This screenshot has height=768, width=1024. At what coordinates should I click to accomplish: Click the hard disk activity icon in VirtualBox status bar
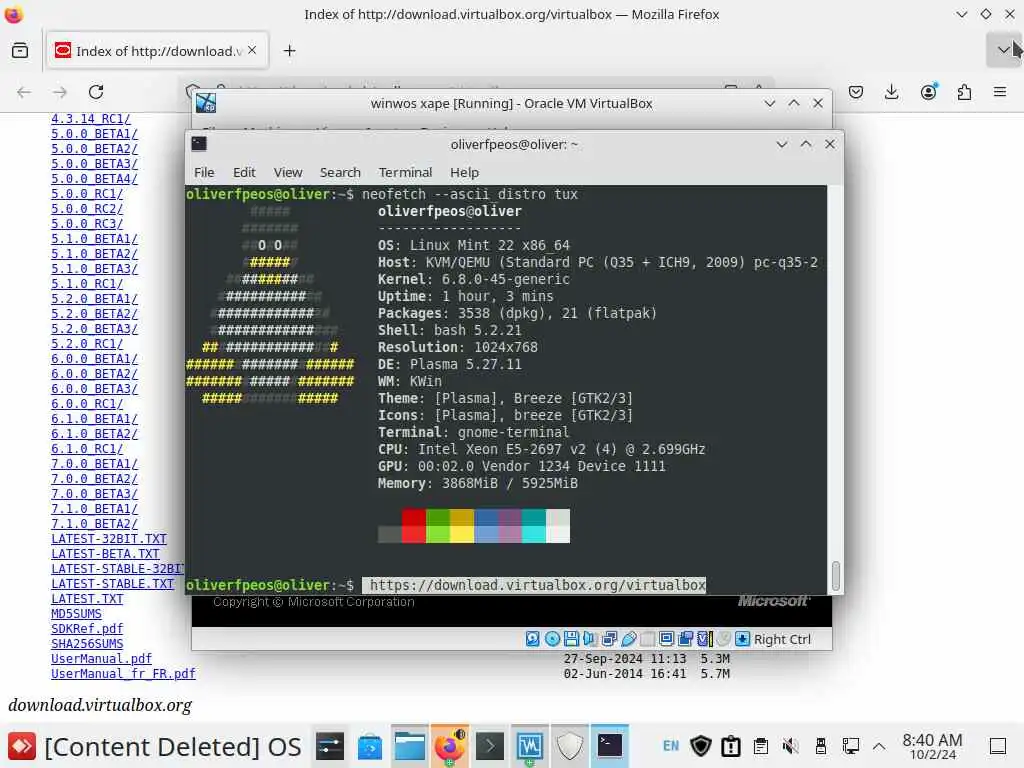tap(532, 639)
